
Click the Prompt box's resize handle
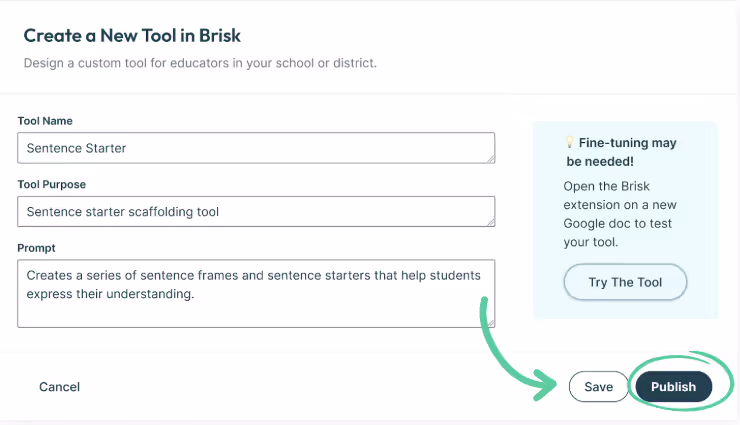490,322
